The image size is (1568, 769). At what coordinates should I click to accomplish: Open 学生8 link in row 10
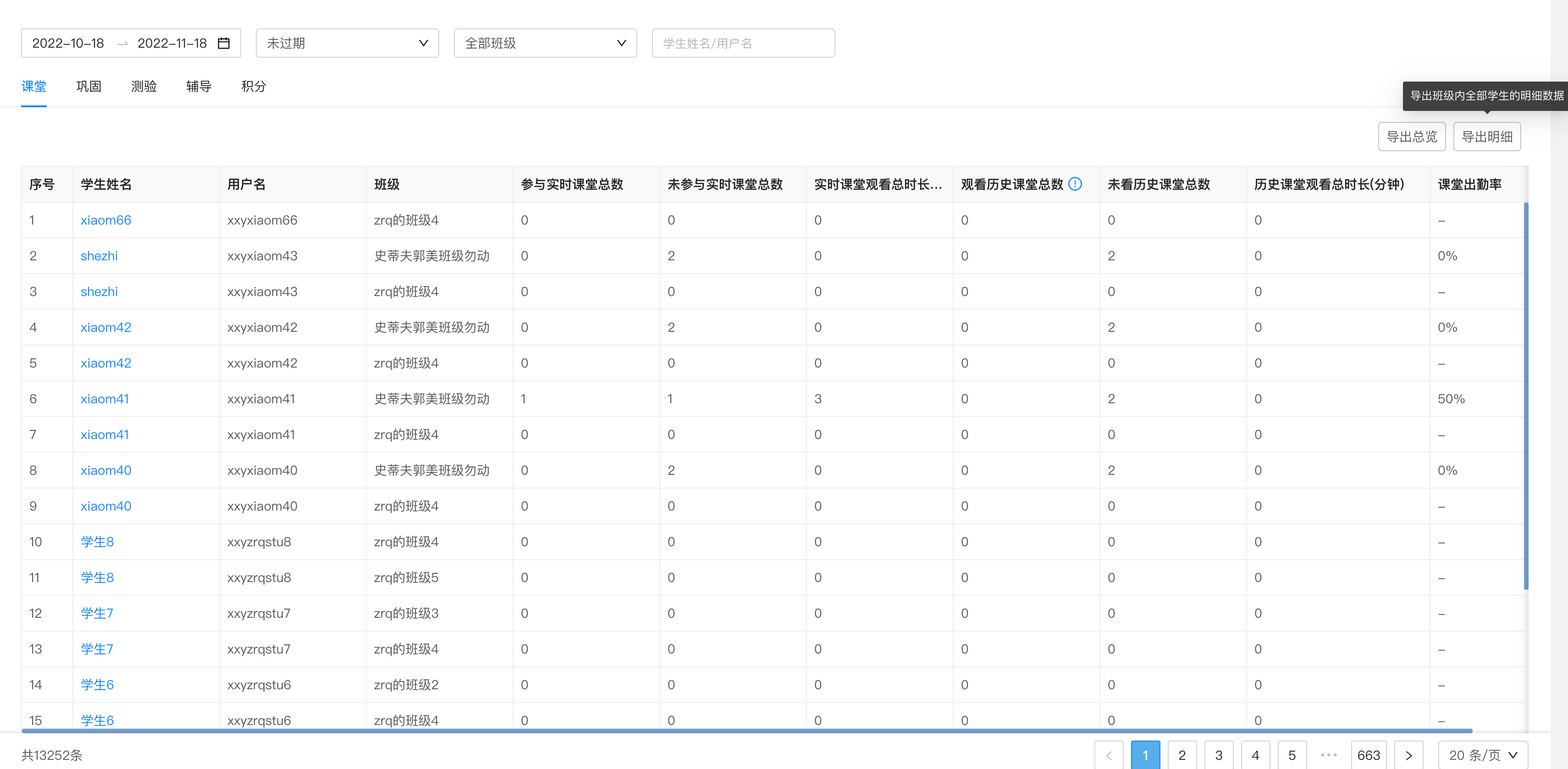[97, 542]
